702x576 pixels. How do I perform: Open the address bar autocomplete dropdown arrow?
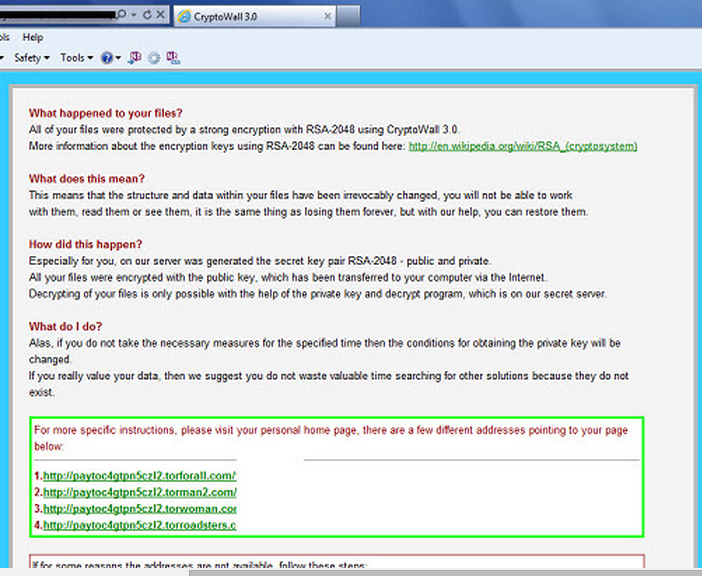click(133, 15)
